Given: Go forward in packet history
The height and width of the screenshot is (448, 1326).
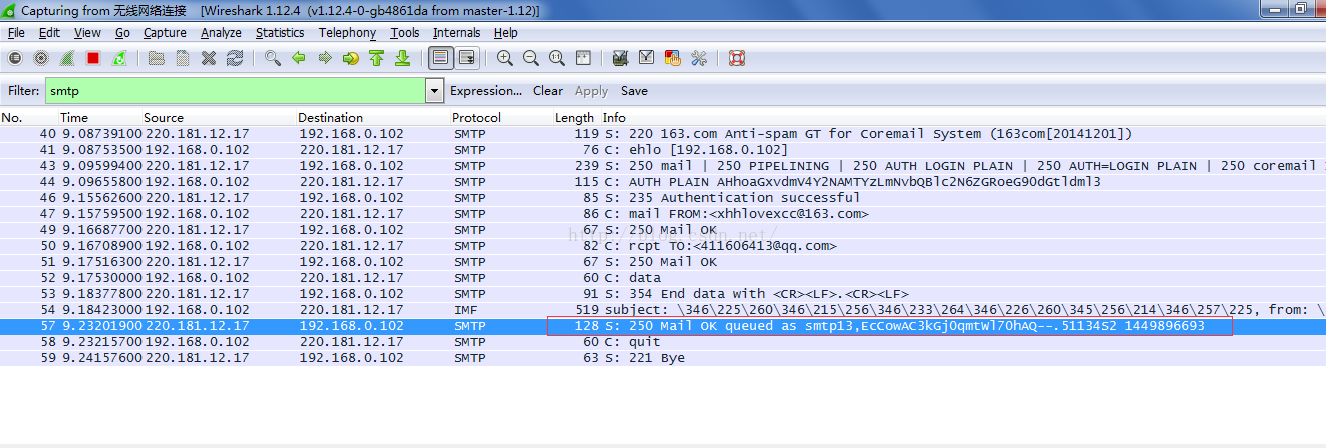Looking at the screenshot, I should pyautogui.click(x=325, y=58).
